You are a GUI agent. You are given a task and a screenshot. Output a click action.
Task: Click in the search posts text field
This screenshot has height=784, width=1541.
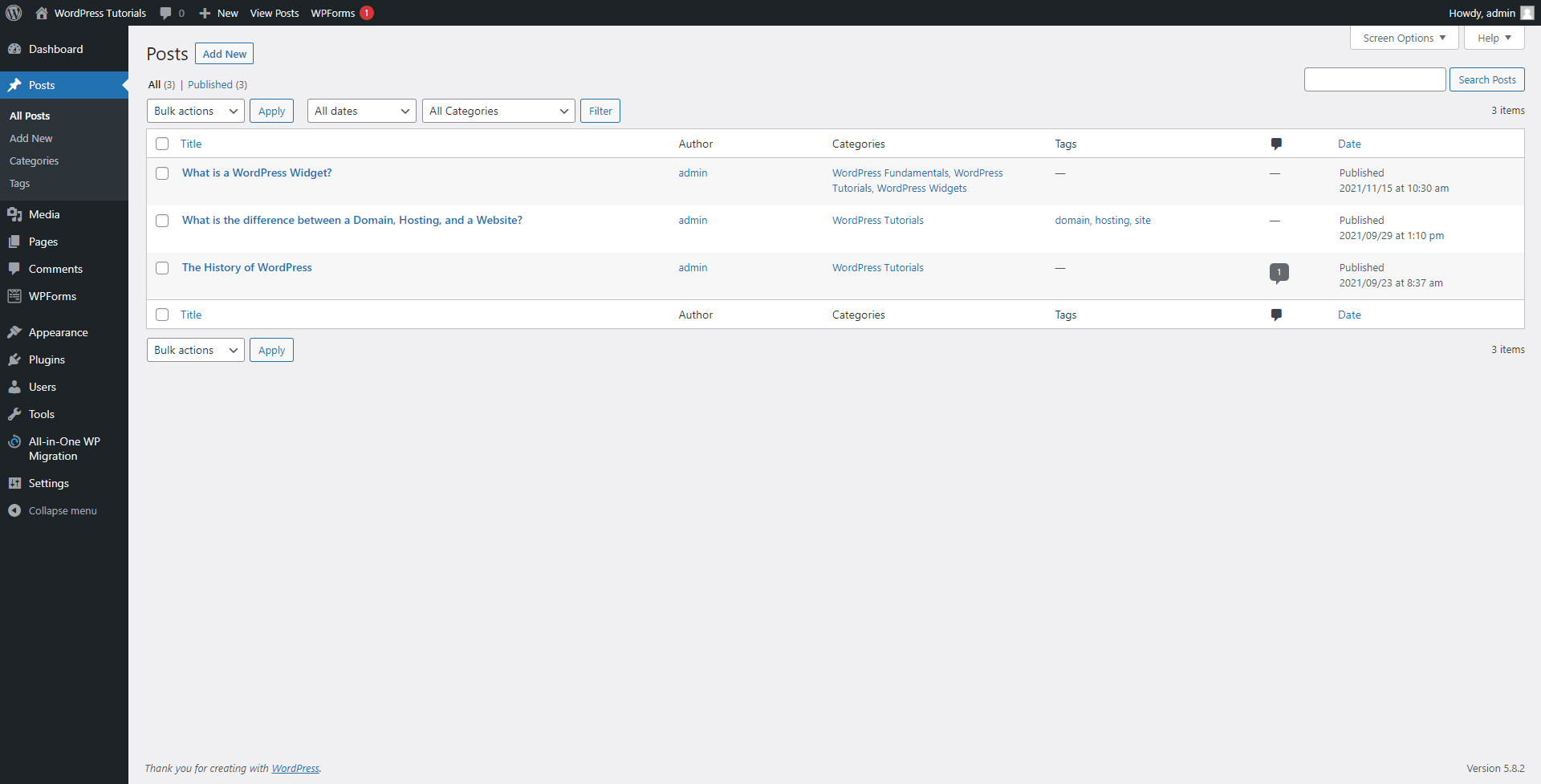(x=1375, y=79)
